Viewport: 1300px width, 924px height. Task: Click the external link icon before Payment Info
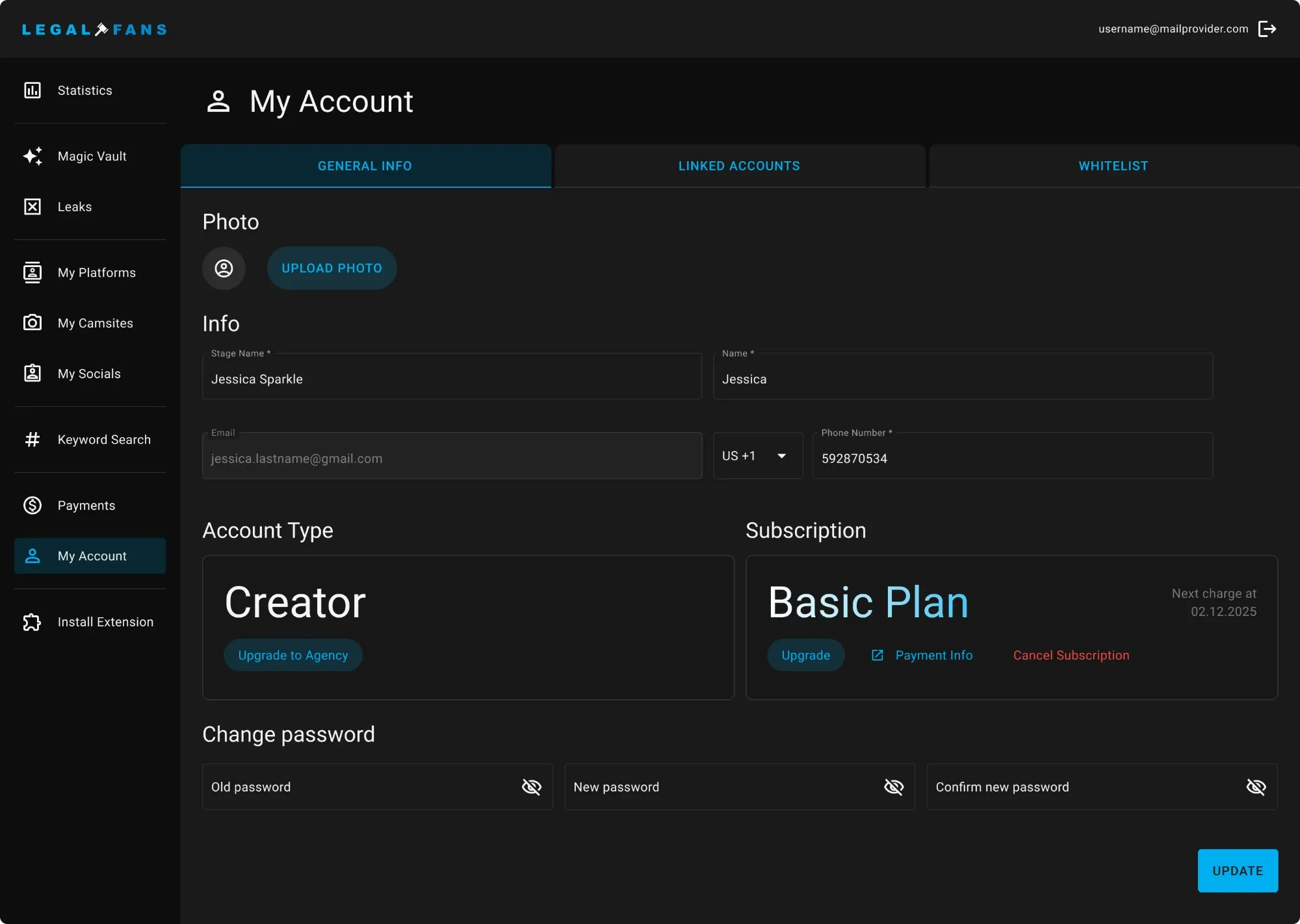[x=877, y=655]
